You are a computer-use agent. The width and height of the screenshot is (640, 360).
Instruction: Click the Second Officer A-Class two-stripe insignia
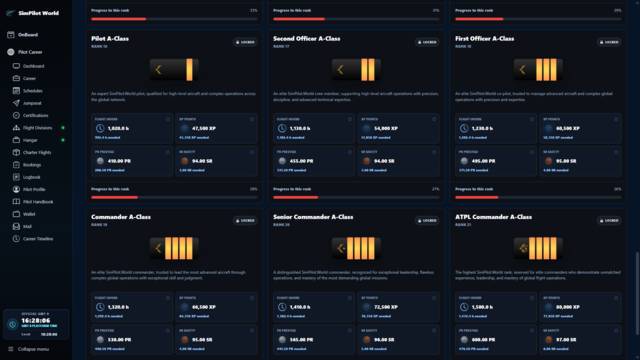click(356, 70)
